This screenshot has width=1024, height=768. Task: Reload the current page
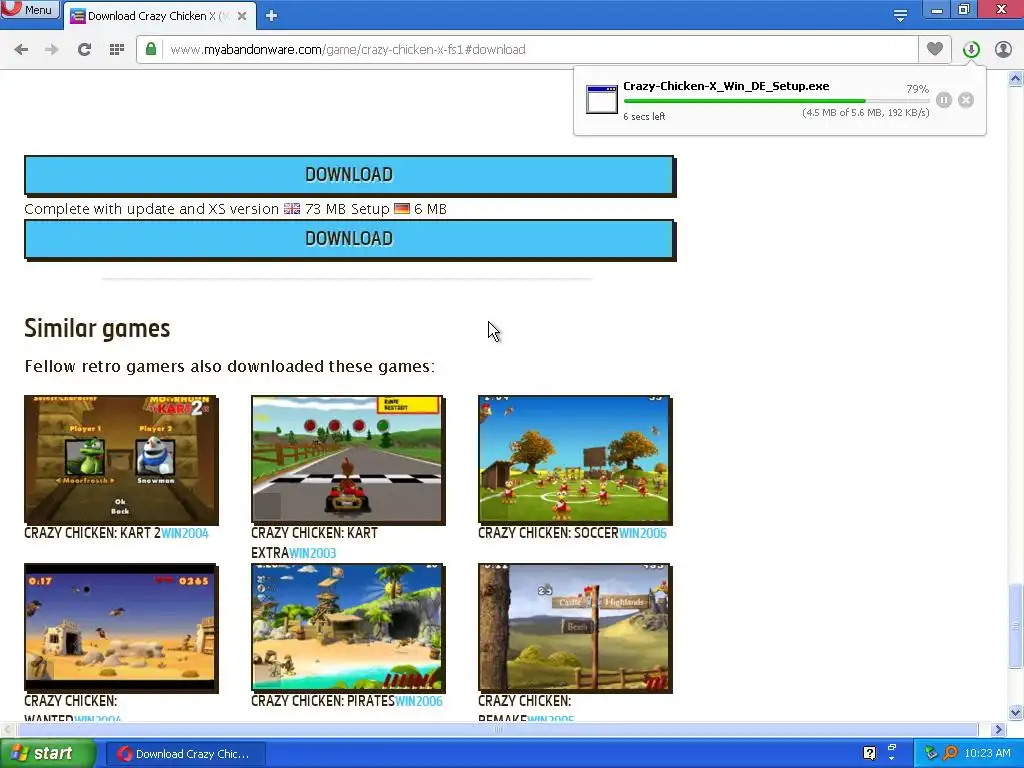coord(84,50)
